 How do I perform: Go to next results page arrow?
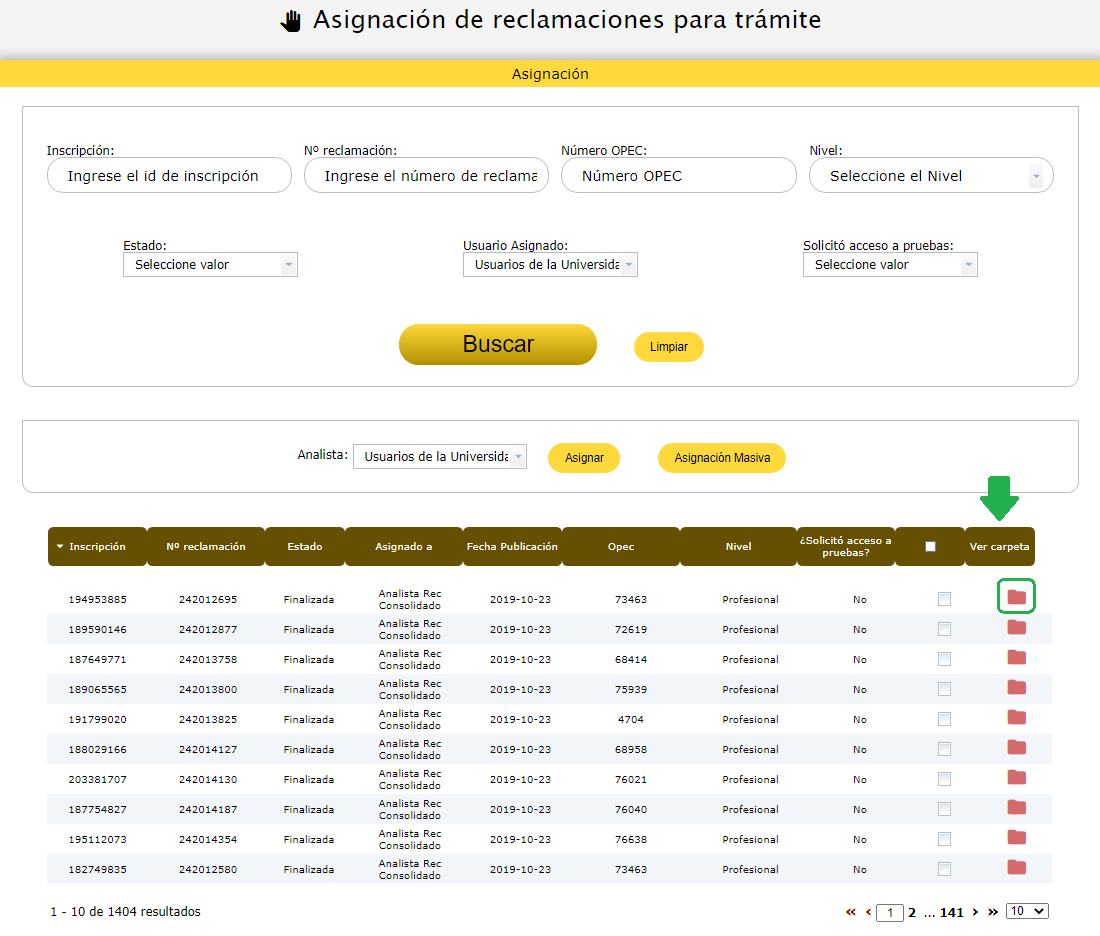pyautogui.click(x=975, y=912)
